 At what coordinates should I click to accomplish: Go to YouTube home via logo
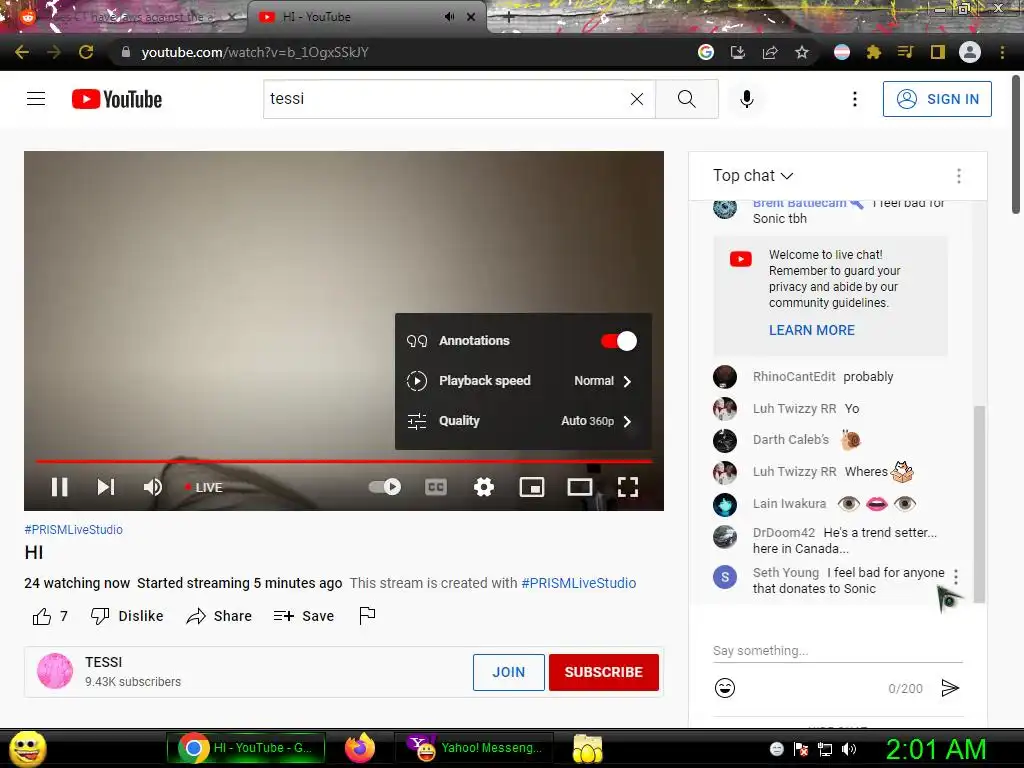point(117,99)
